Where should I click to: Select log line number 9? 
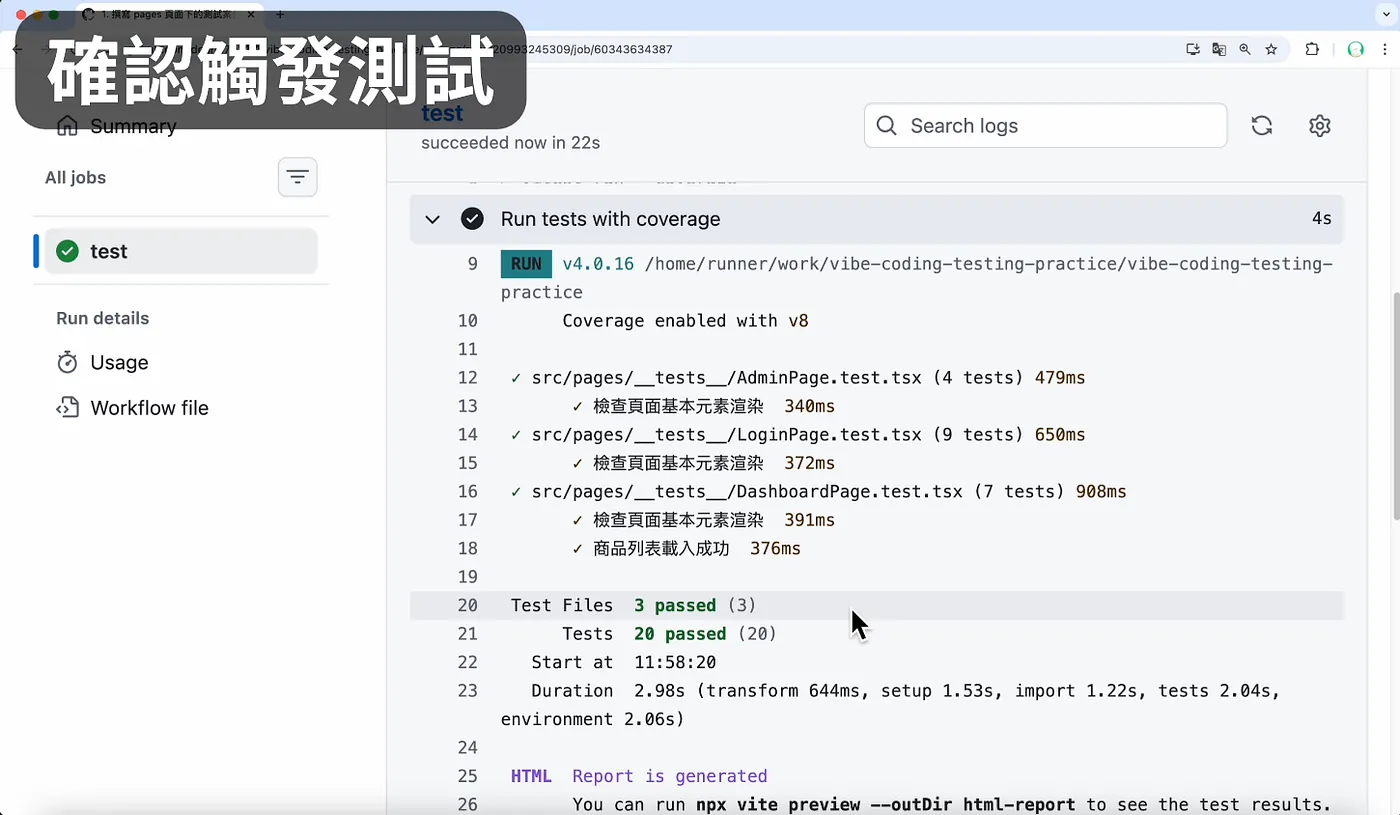coord(472,264)
